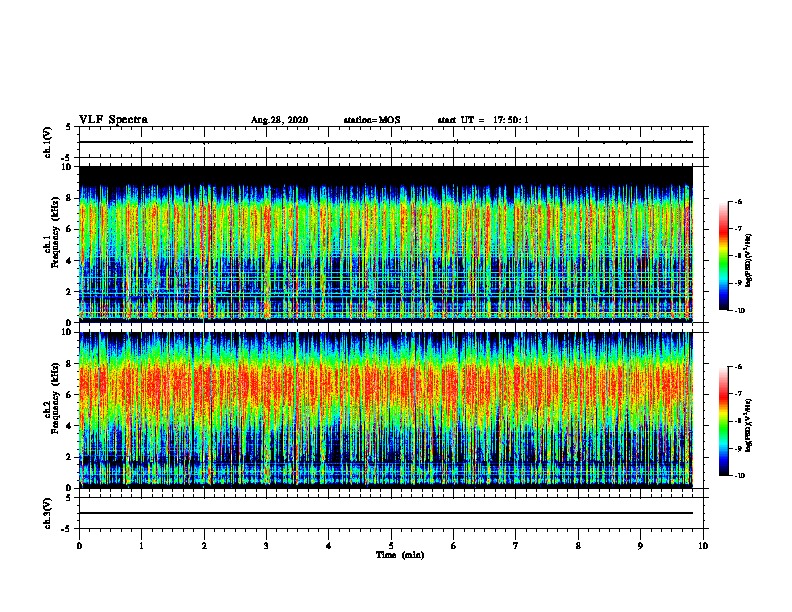Viewport: 792px width, 612px height.
Task: Click the "10" kHz tick of ch.2 spectrogram
Action: (x=66, y=332)
